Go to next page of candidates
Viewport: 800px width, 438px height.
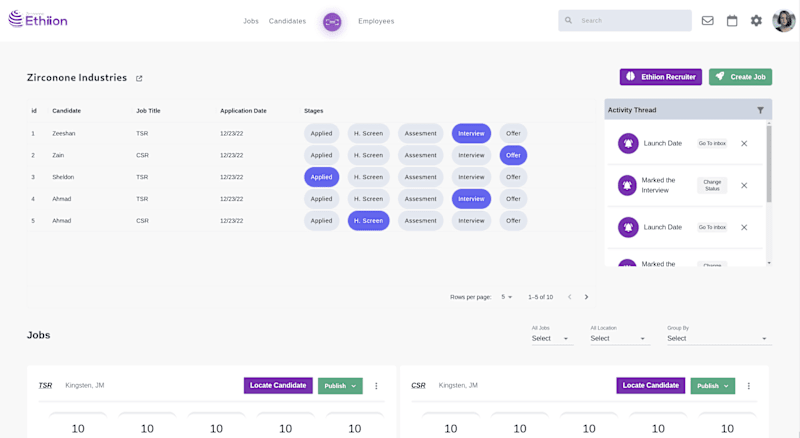(x=586, y=297)
